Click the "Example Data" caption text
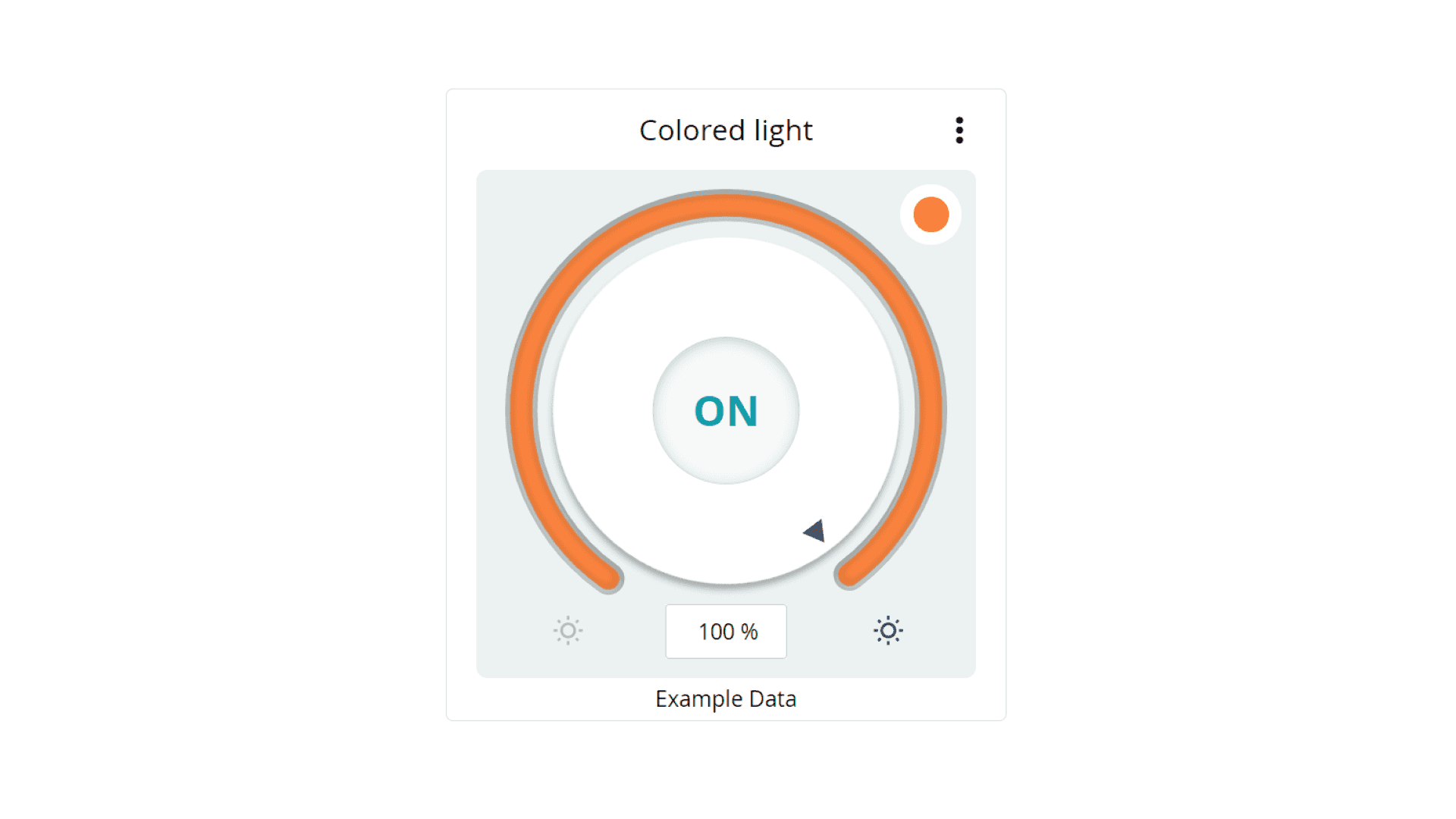Screen dimensions: 1456x819 (x=726, y=698)
